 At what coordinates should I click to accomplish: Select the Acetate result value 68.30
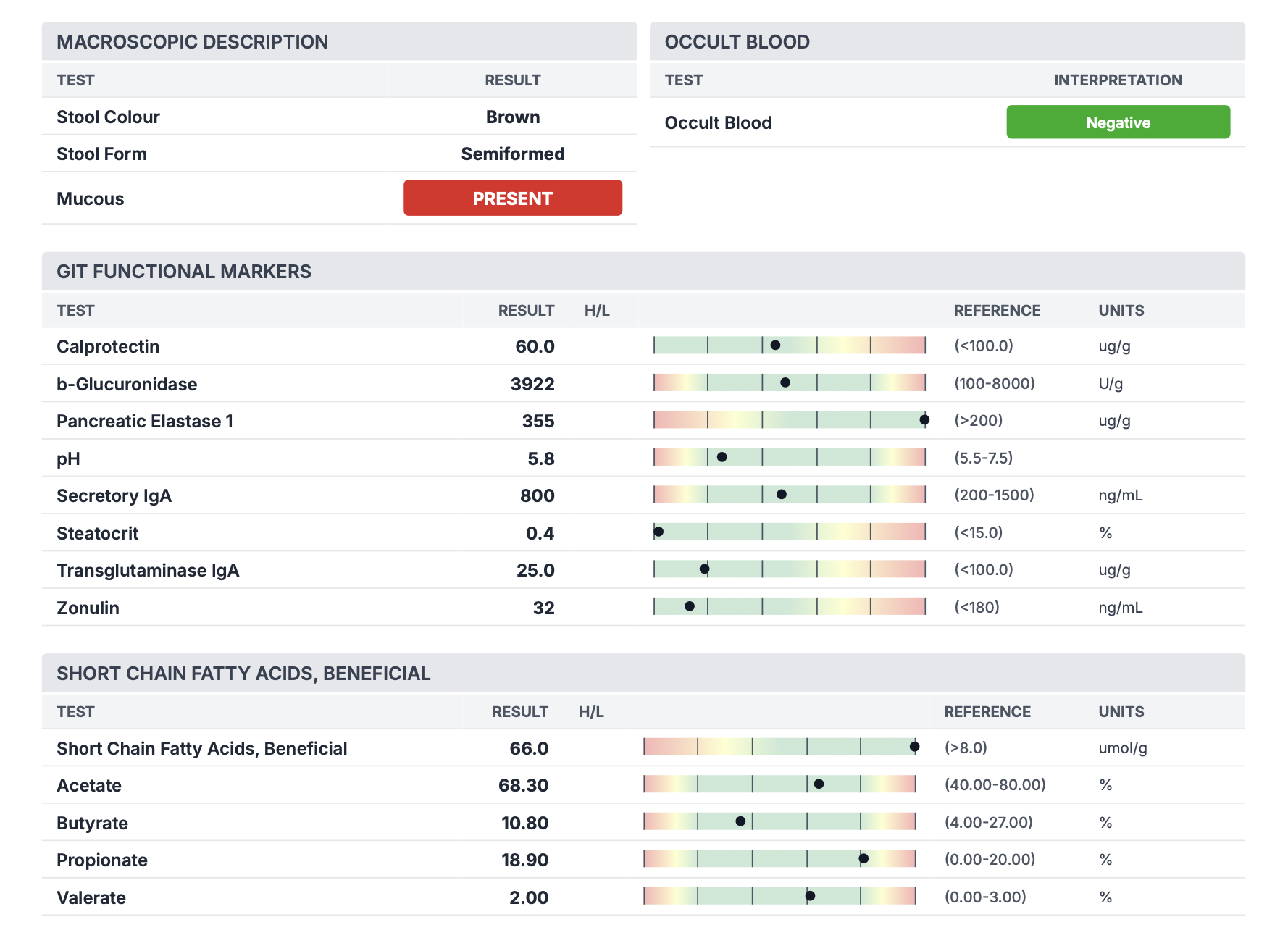[x=523, y=786]
